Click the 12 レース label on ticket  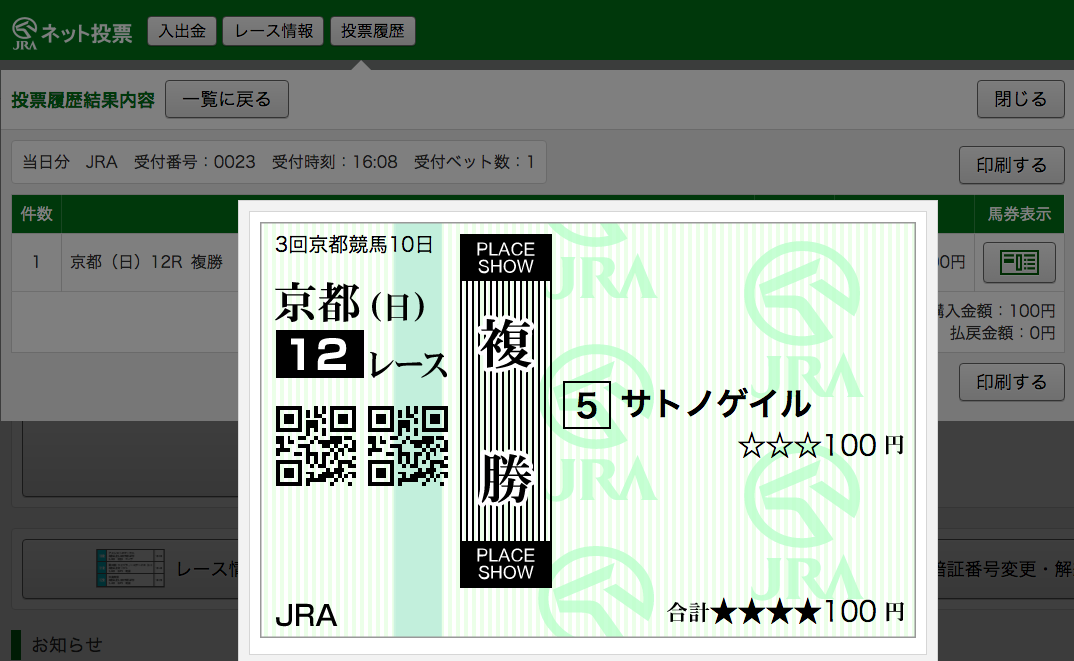(x=362, y=355)
